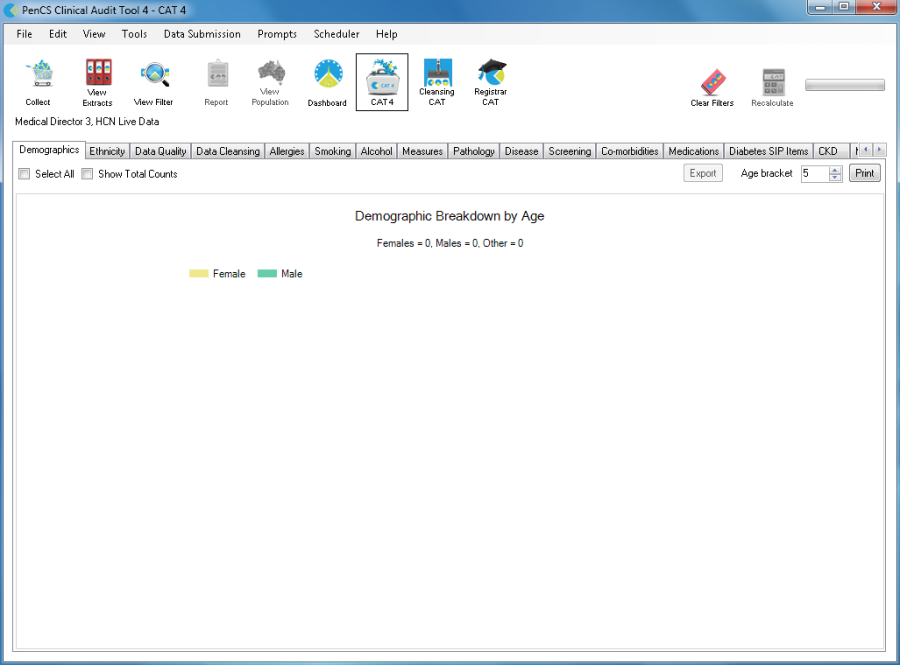Click the progress bar in the toolbar
Viewport: 900px width, 665px height.
tap(845, 85)
